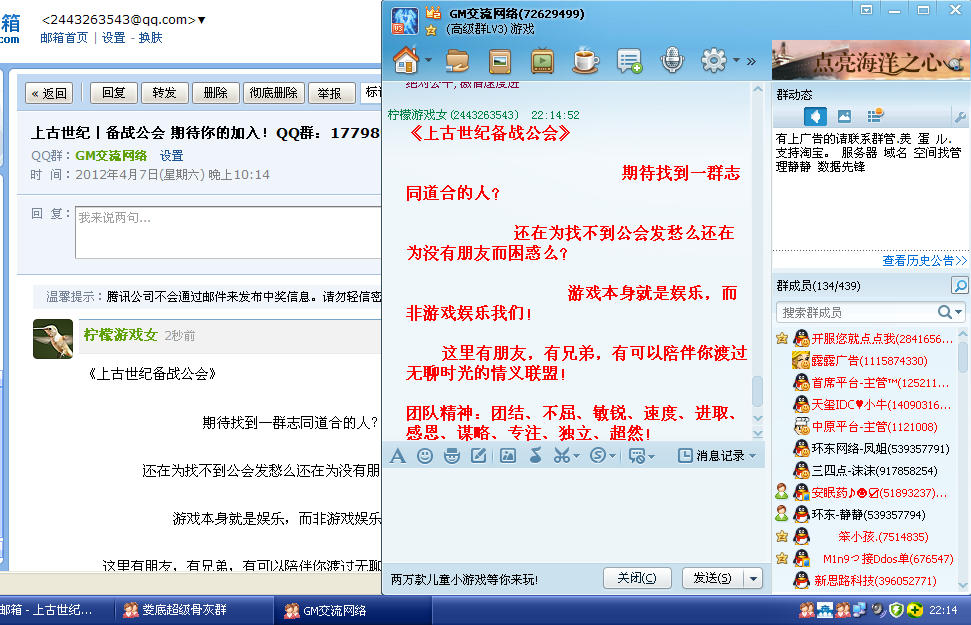This screenshot has width=971, height=625.
Task: Open group settings gear icon
Action: click(x=713, y=60)
